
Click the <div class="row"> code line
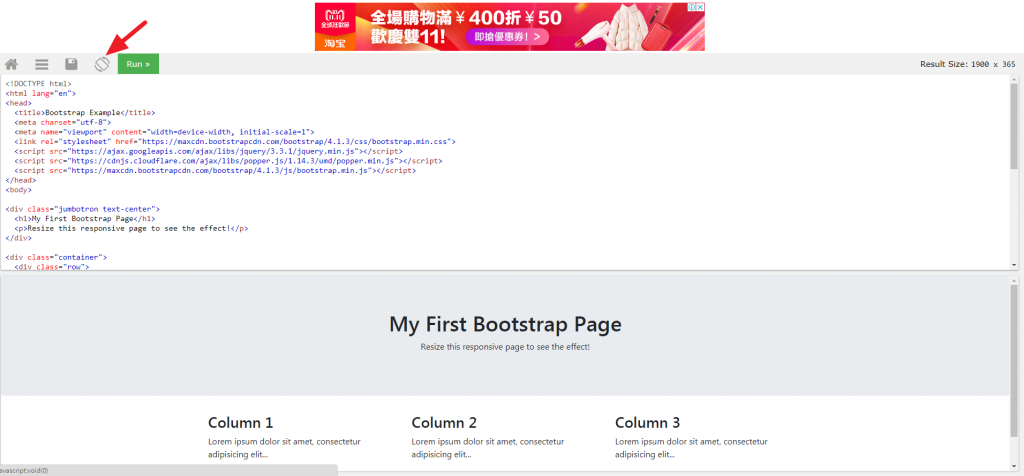pyautogui.click(x=52, y=266)
